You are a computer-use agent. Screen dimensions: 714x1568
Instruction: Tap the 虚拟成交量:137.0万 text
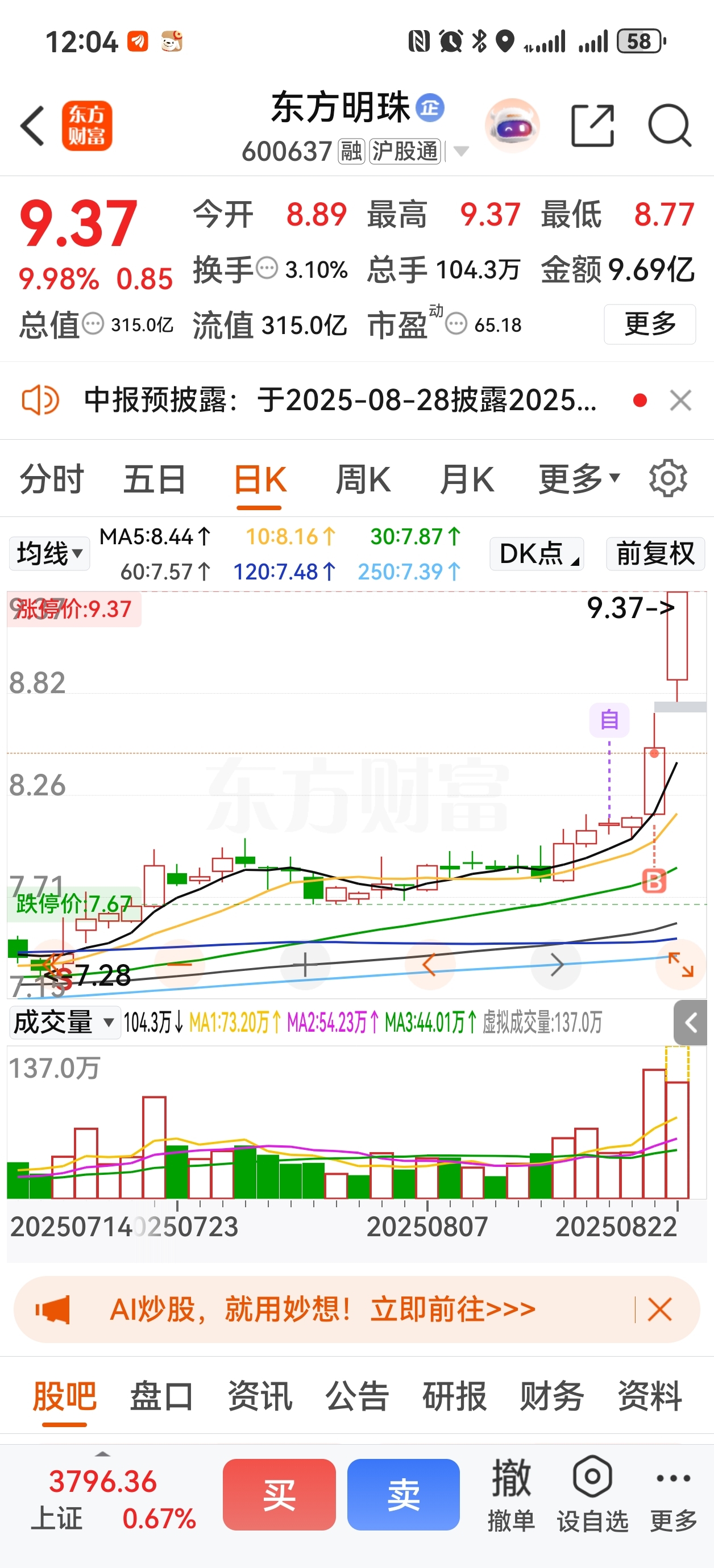click(542, 1022)
